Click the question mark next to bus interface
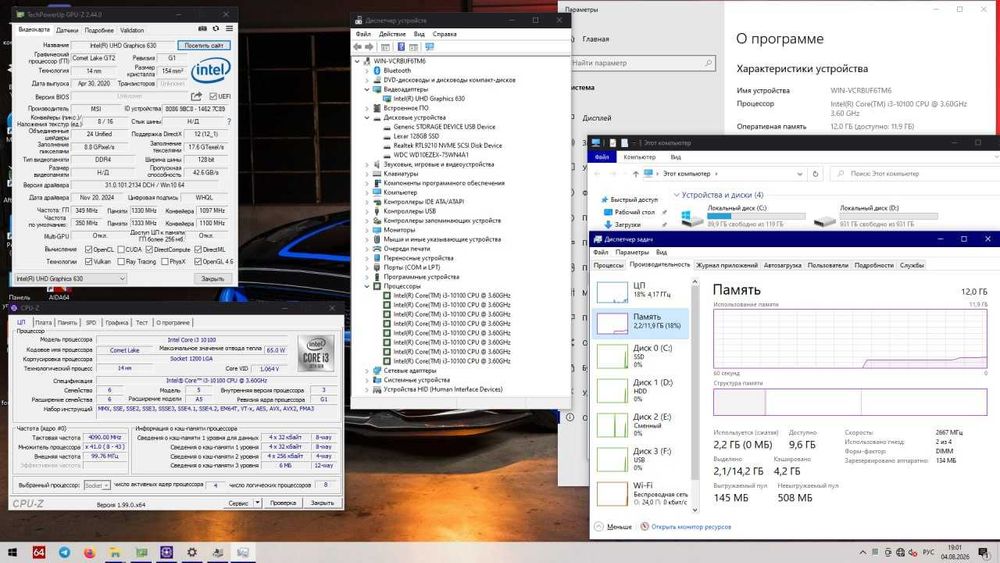1000x563 pixels. tap(229, 121)
